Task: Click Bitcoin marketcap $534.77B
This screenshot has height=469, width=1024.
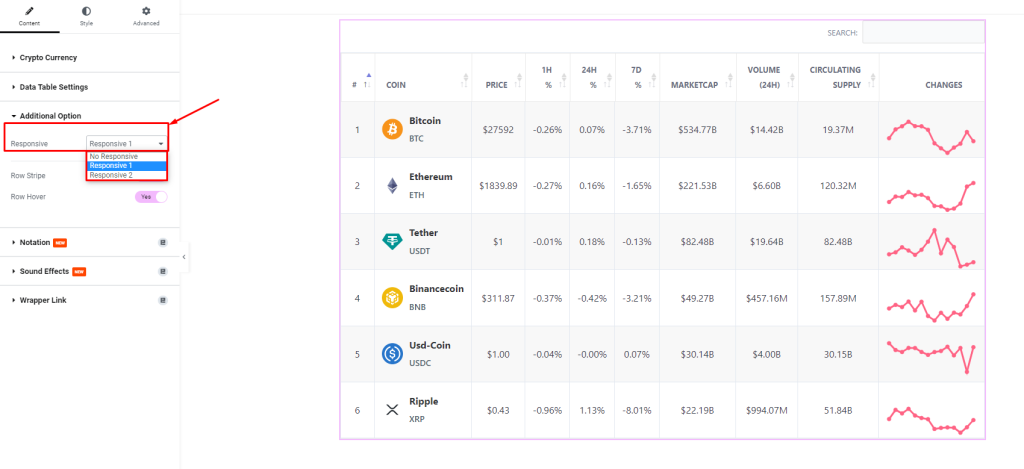Action: point(697,130)
